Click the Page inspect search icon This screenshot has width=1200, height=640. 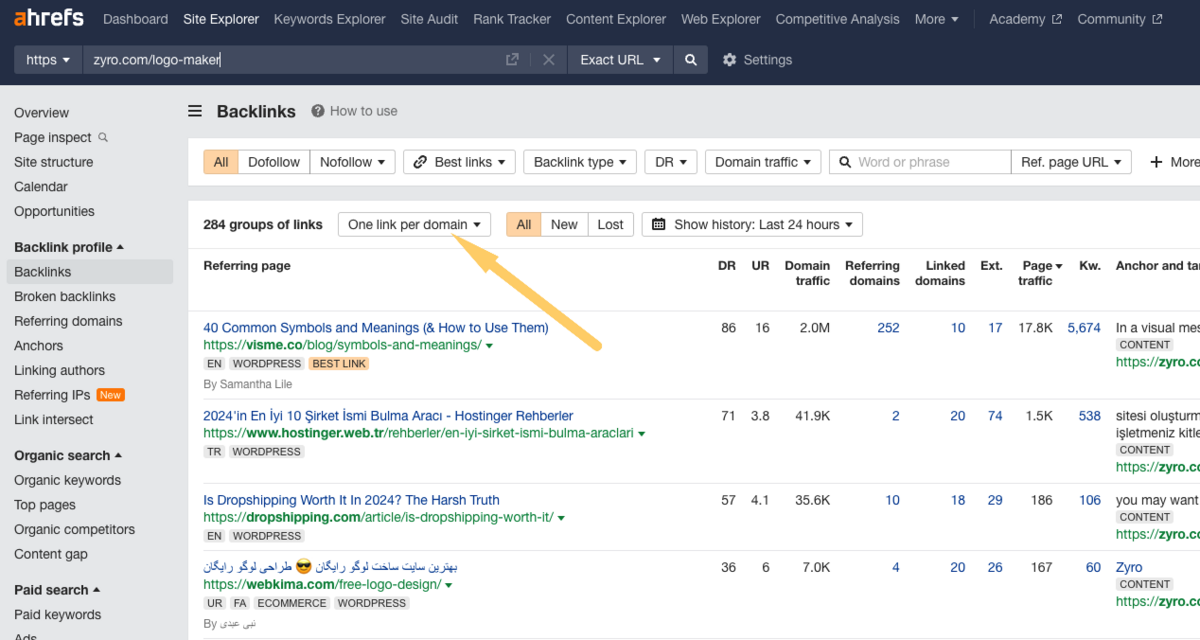click(x=103, y=138)
